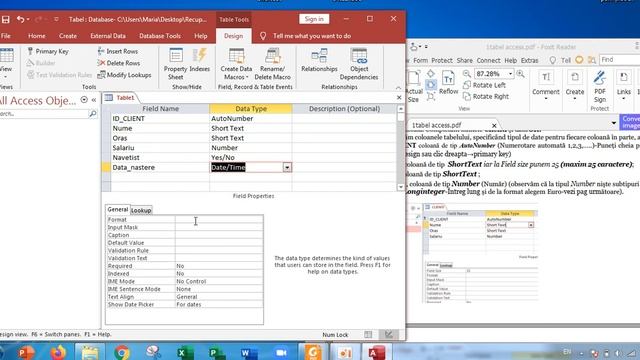Viewport: 640px width, 360px height.
Task: Select the ID_CLIENT field name cell
Action: coord(160,118)
